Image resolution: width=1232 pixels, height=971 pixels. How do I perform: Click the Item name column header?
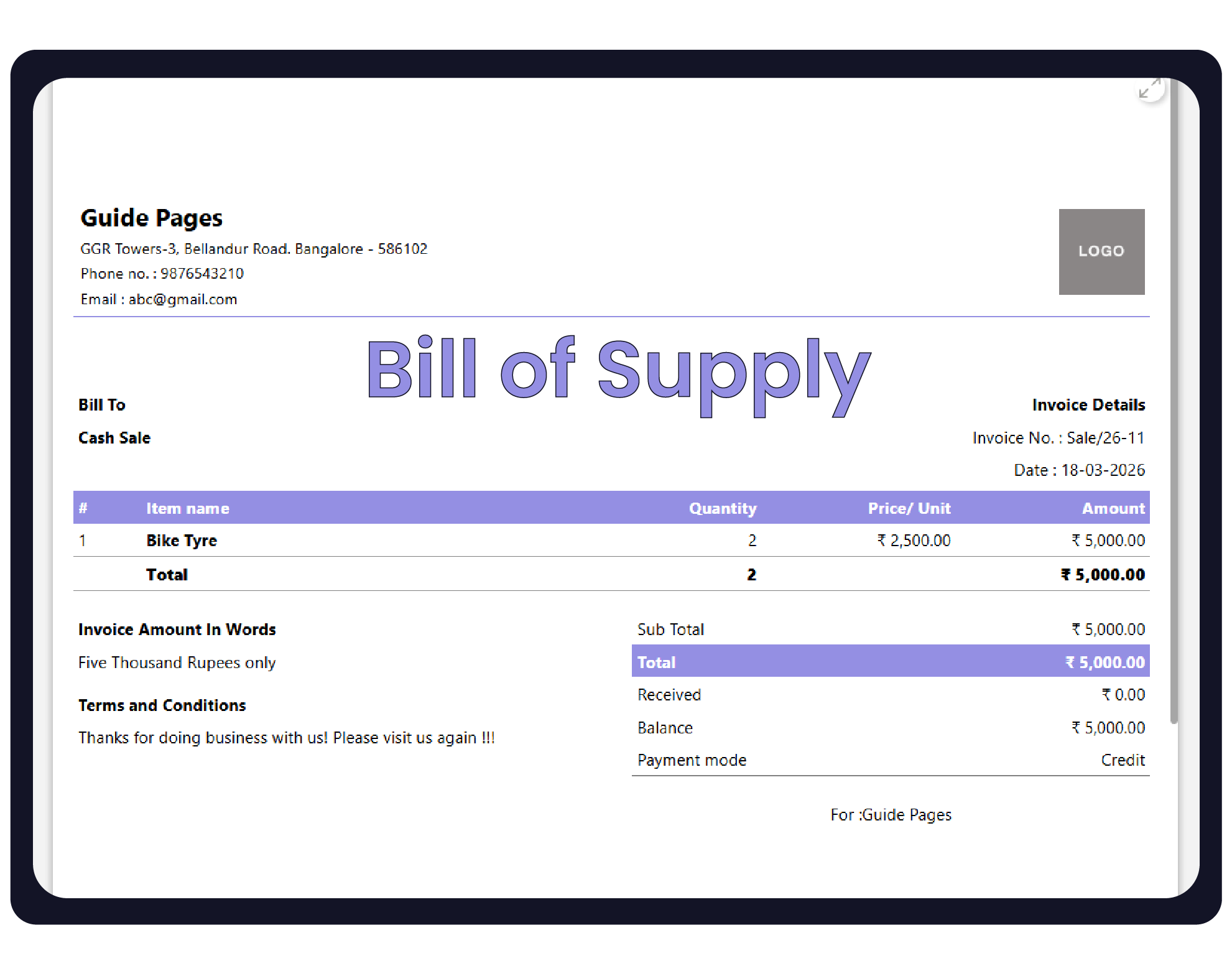coord(187,508)
